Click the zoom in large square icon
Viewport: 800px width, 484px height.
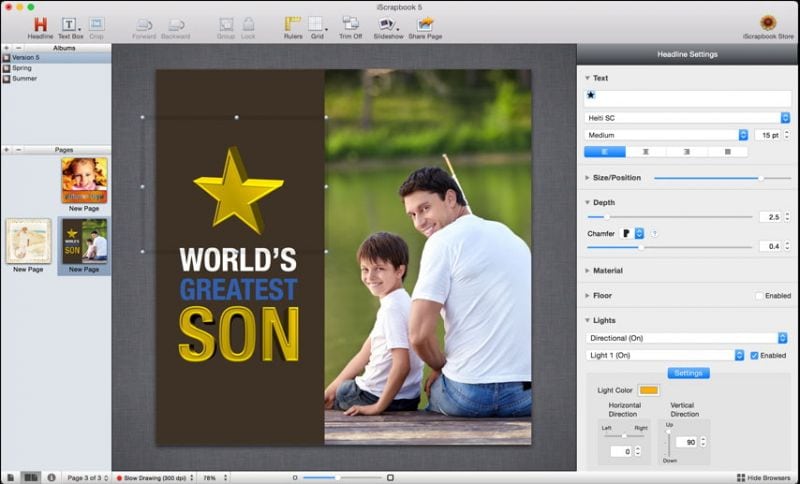[x=390, y=478]
